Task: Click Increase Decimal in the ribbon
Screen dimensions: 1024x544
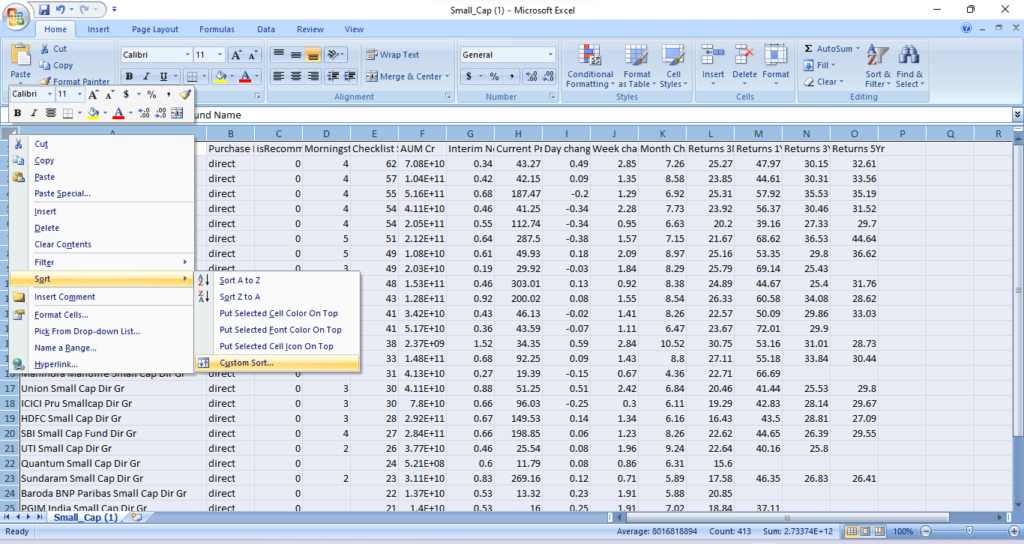Action: [x=532, y=76]
